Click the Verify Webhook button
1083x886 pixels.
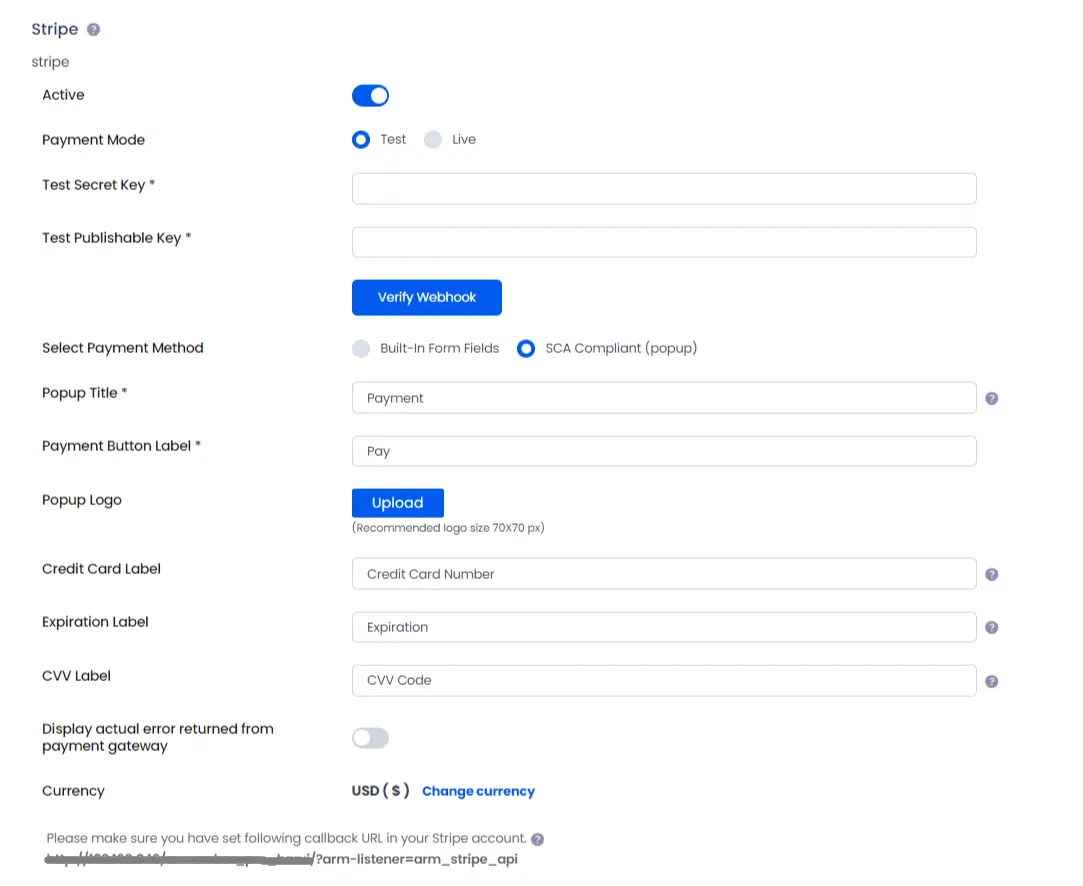coord(427,298)
